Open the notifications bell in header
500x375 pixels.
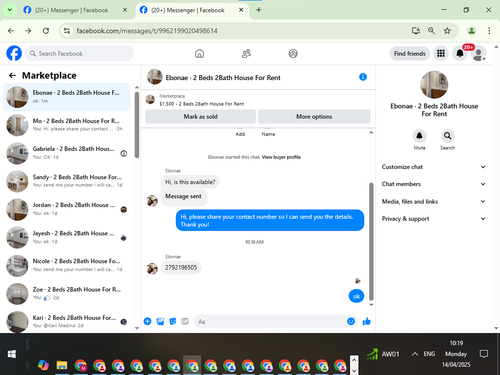pos(460,53)
